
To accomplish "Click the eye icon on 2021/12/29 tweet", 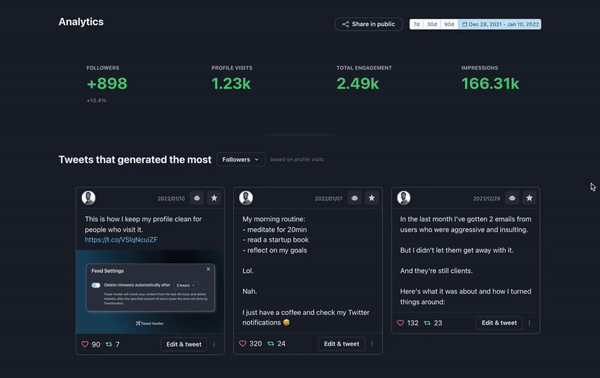I will pyautogui.click(x=512, y=198).
